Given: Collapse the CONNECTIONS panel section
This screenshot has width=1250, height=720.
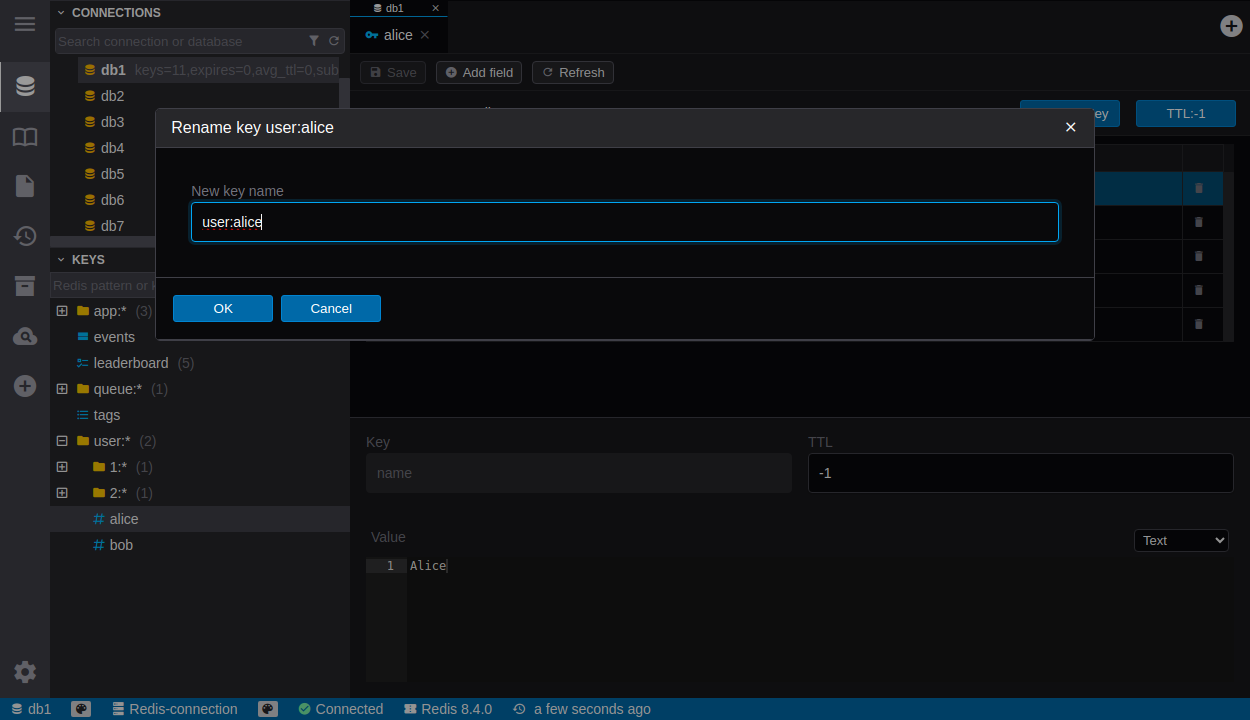Looking at the screenshot, I should tap(61, 13).
